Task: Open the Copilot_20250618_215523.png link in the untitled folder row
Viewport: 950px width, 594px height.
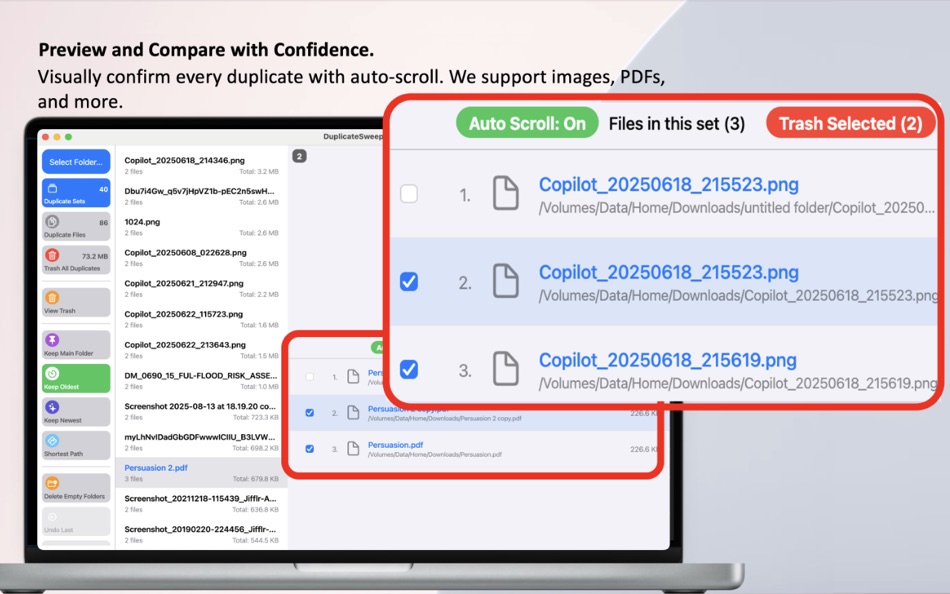Action: (669, 184)
